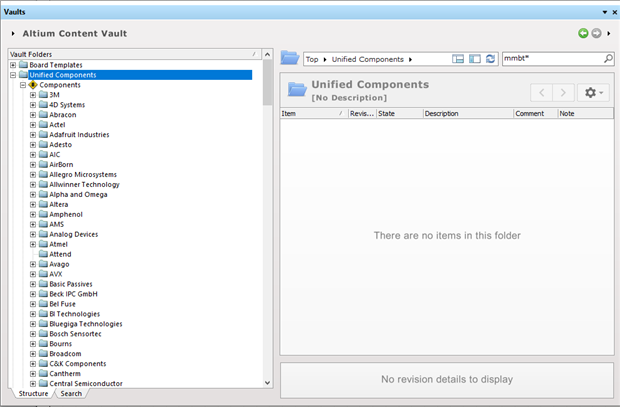Screen dimensions: 620x407
Task: Close the Vaults panel
Action: 615,12
